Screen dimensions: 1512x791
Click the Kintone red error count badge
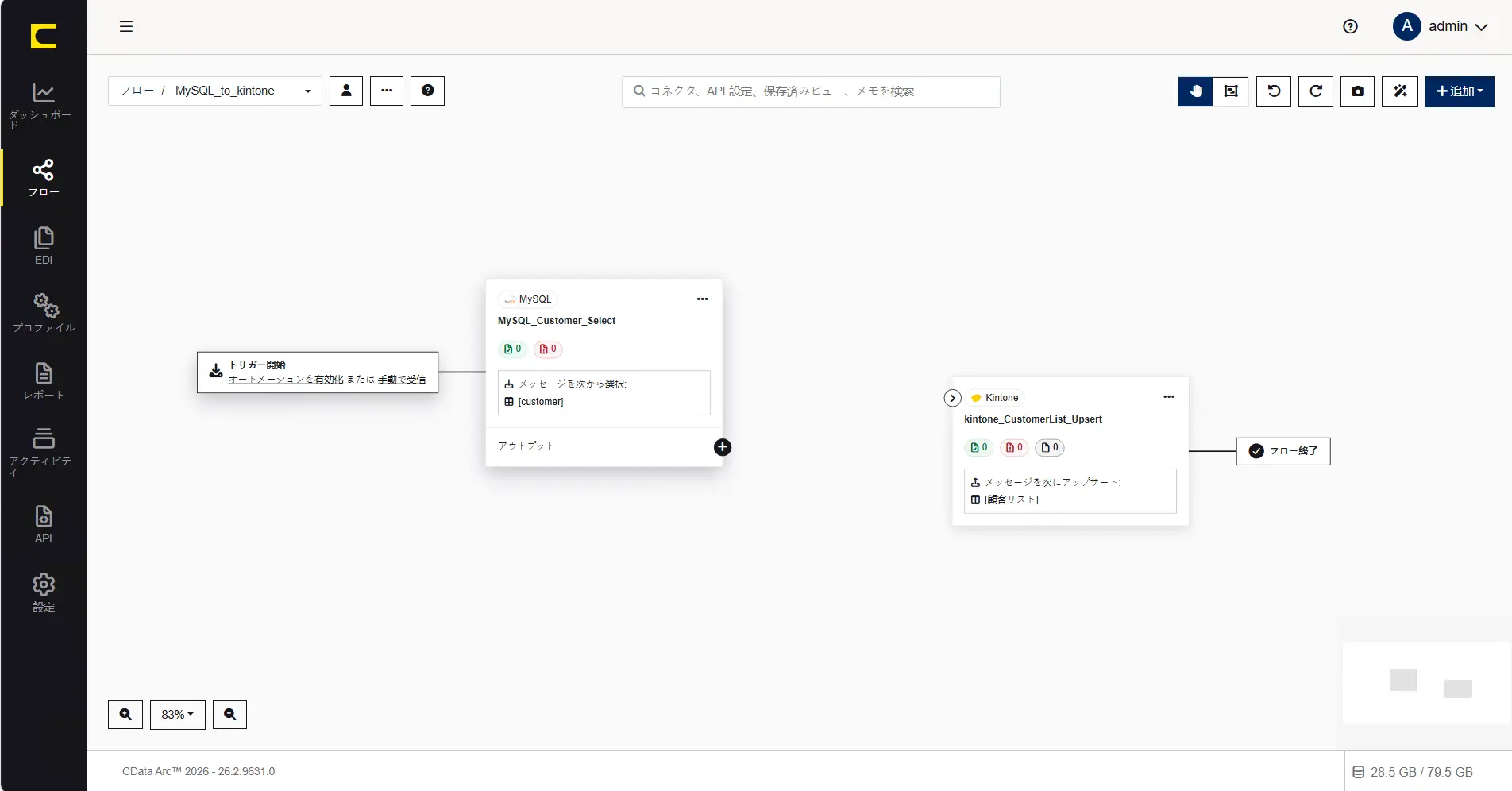1014,447
